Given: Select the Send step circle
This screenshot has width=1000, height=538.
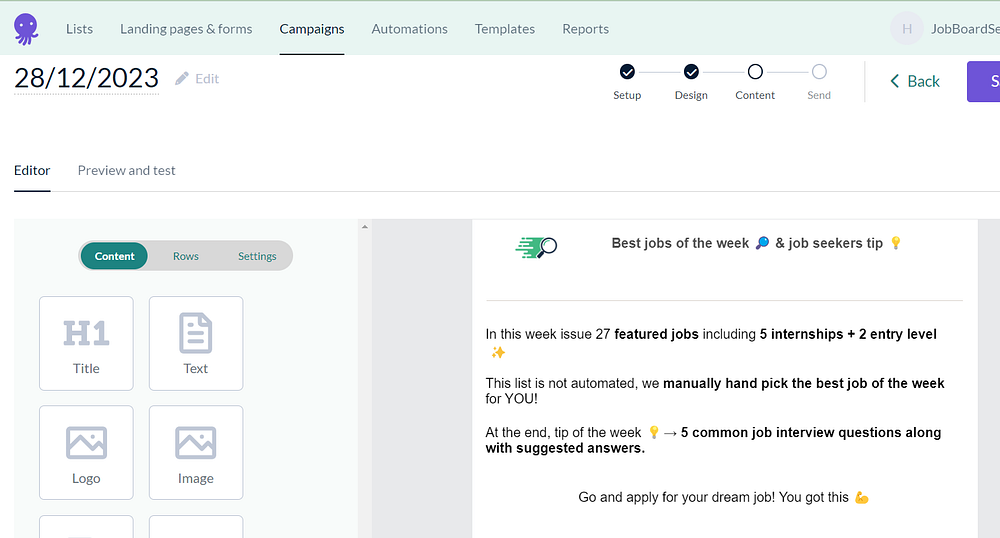Looking at the screenshot, I should pyautogui.click(x=820, y=72).
